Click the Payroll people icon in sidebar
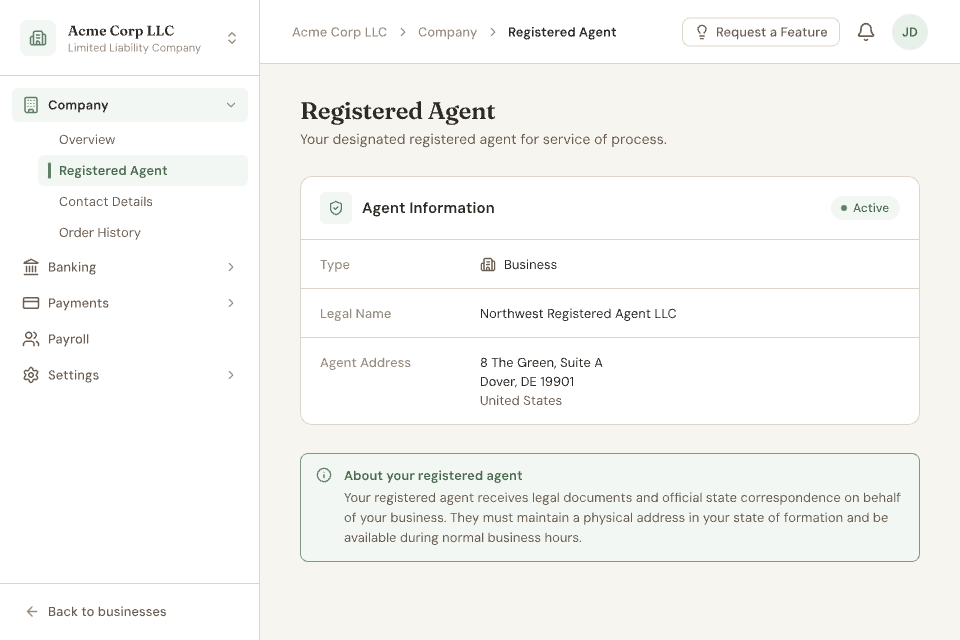Image resolution: width=960 pixels, height=640 pixels. (31, 339)
